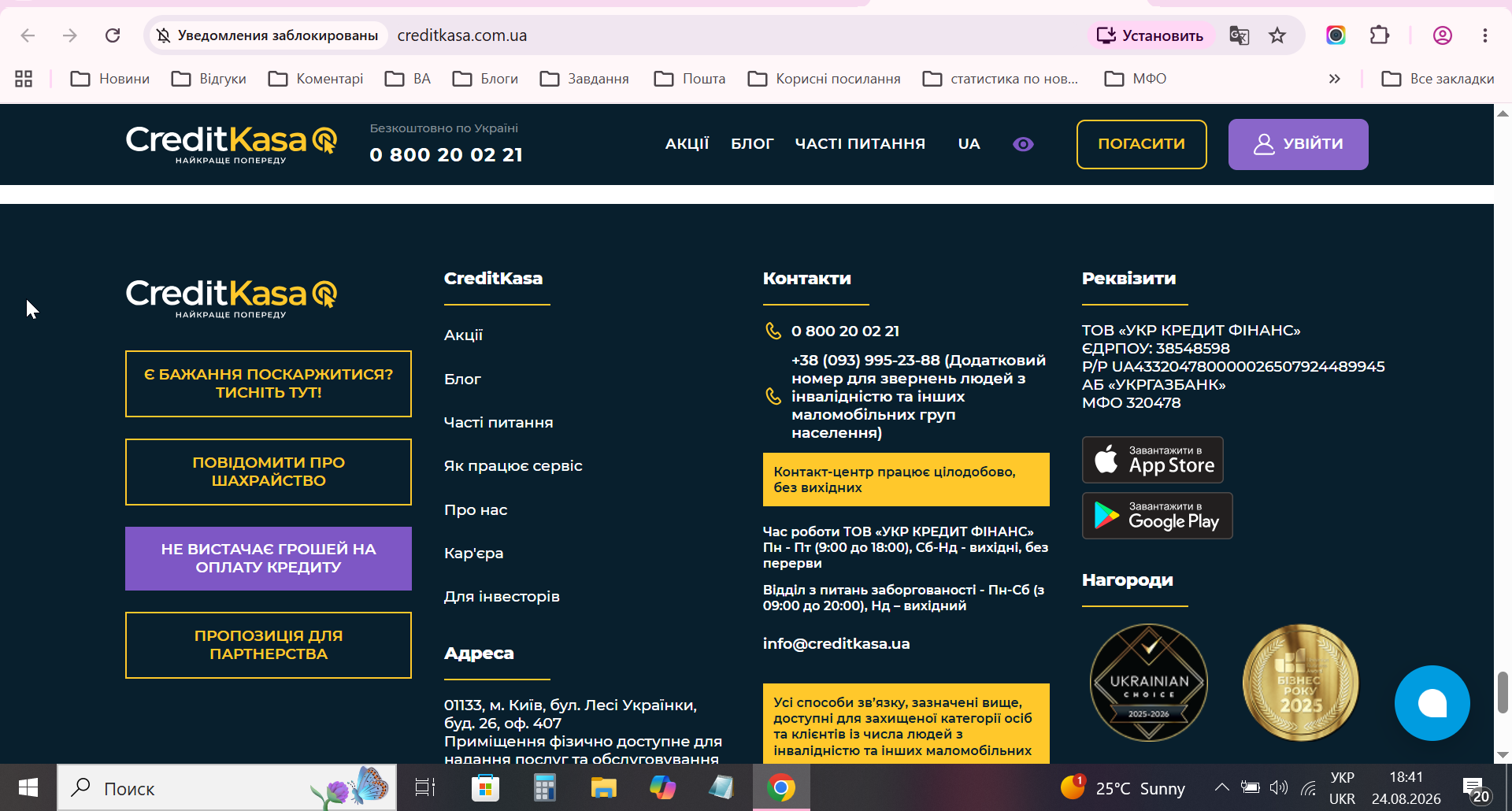Screen dimensions: 1512x811
Task: Open the Завдання bookmark folder
Action: pos(585,79)
